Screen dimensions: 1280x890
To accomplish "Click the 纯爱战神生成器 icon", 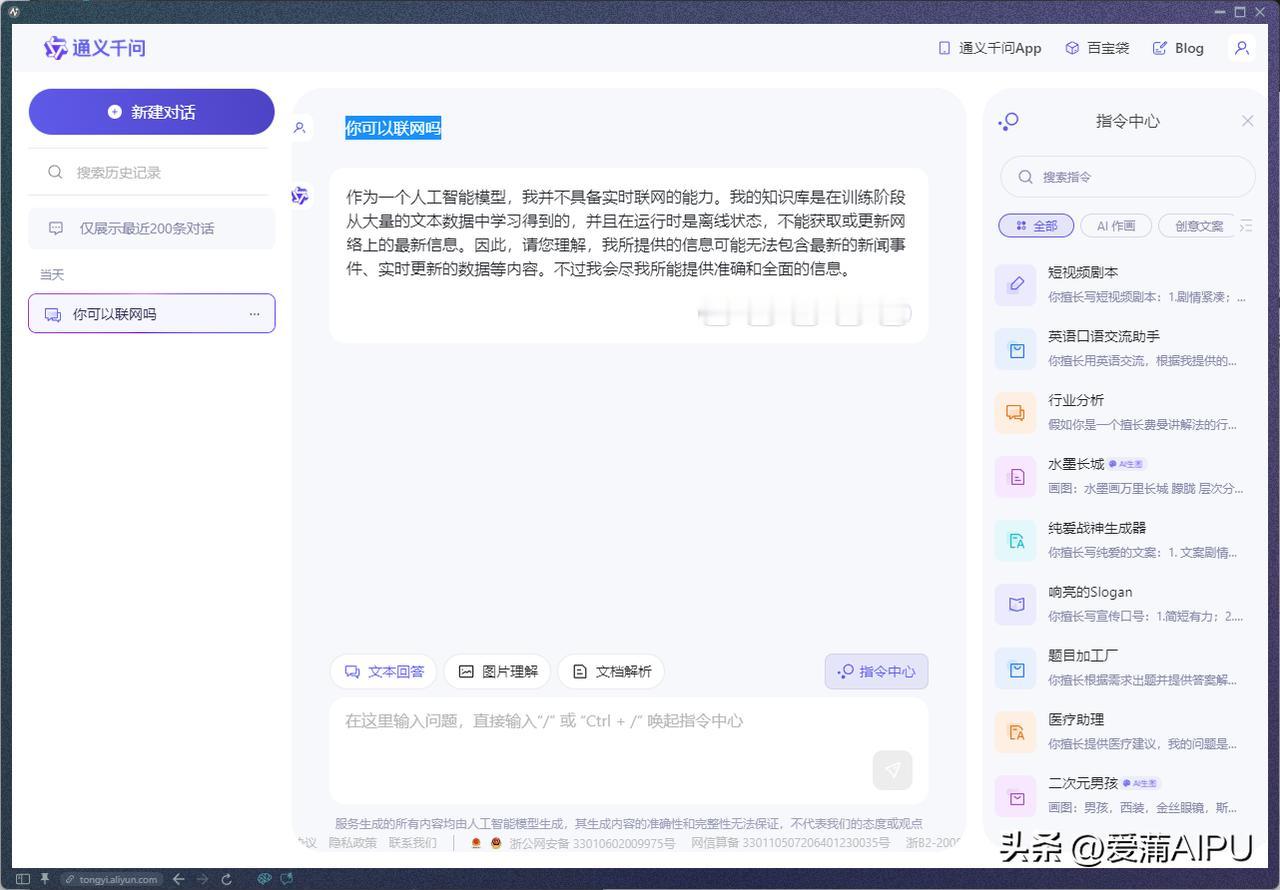I will point(1015,541).
